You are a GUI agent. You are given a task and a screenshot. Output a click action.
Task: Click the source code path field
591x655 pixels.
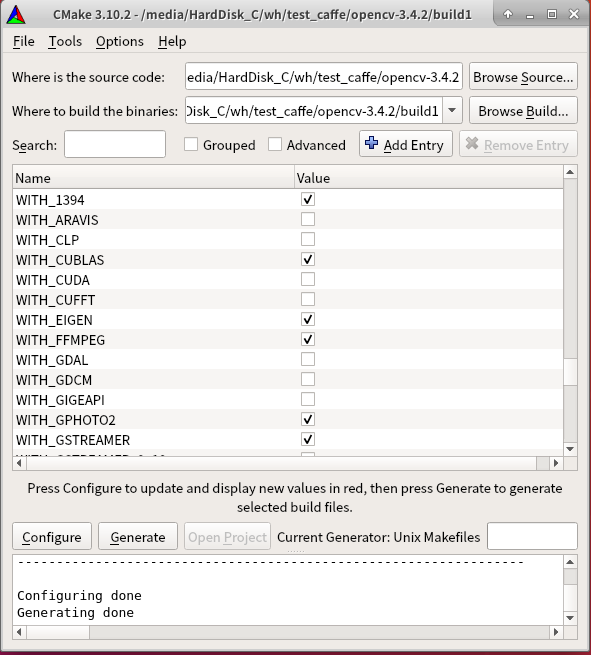point(324,76)
